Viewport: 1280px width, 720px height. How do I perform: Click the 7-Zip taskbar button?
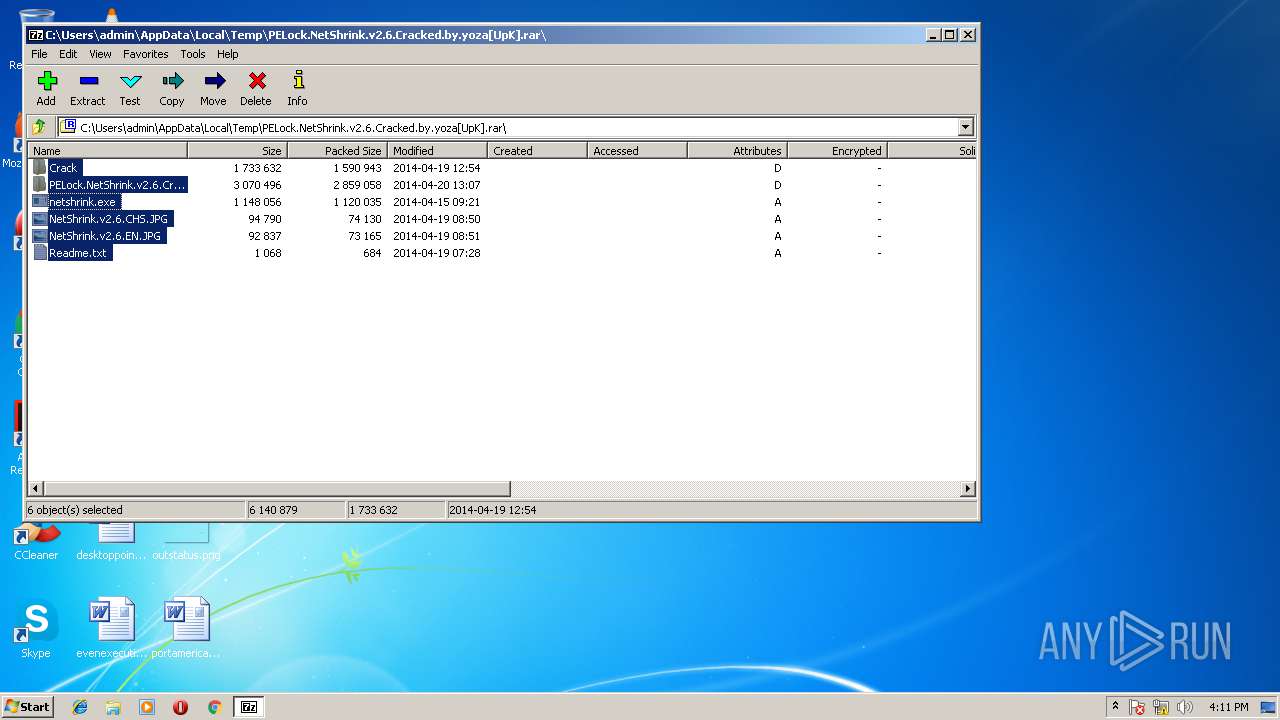[249, 707]
